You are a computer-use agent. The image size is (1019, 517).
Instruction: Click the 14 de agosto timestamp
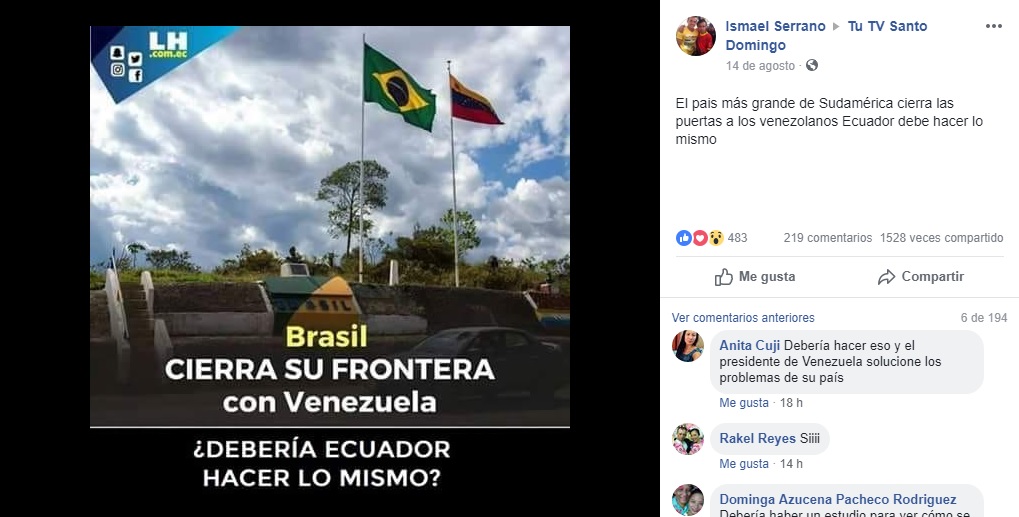pyautogui.click(x=760, y=66)
